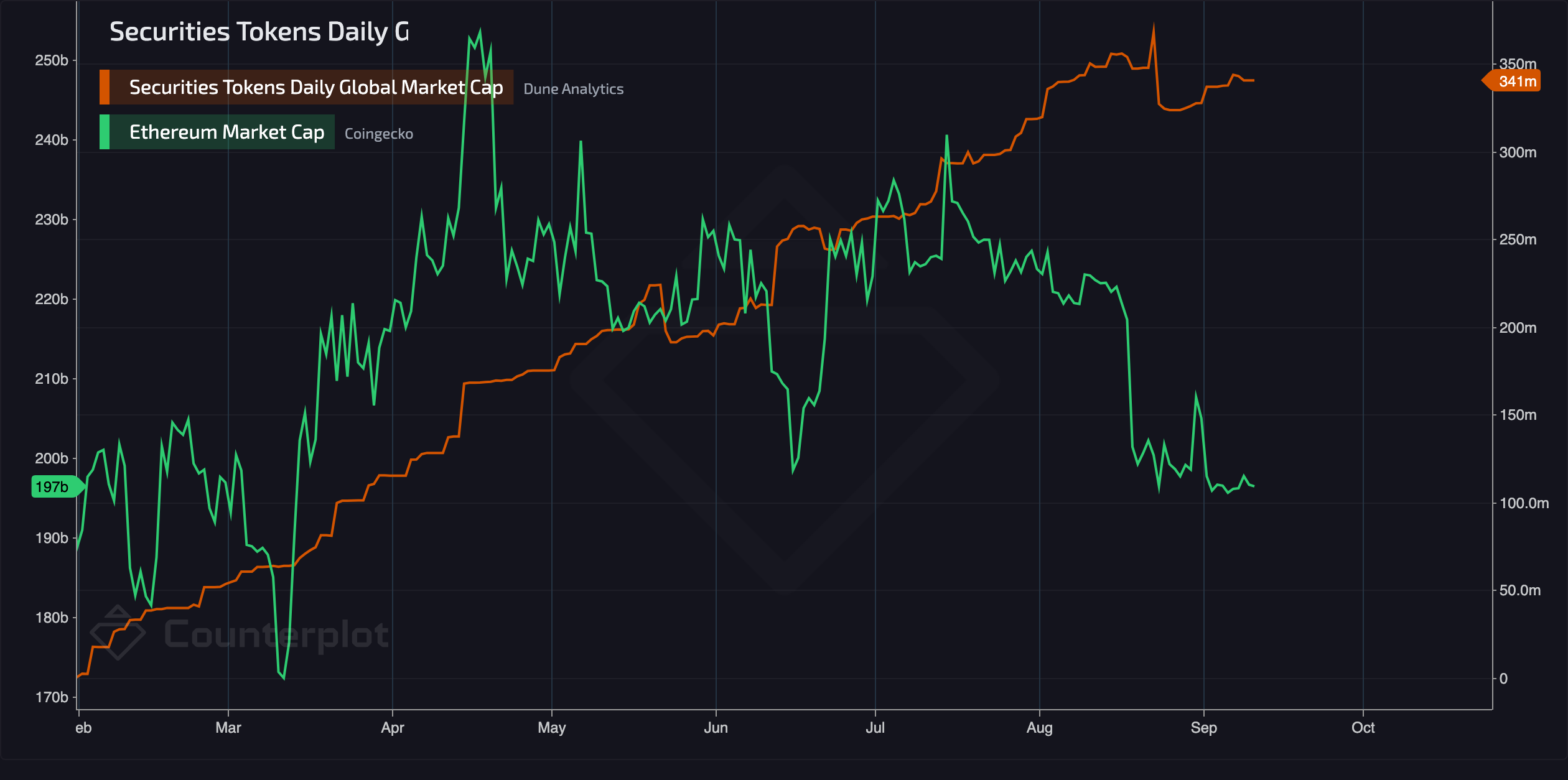Click the 180b left axis label
Image resolution: width=1568 pixels, height=780 pixels.
(52, 618)
